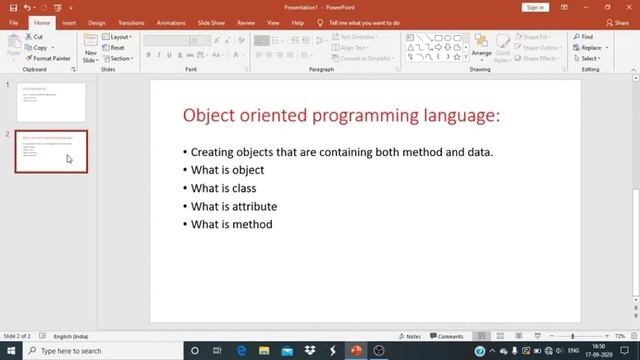Pick the oval shape from the shapes gallery
This screenshot has height=360, width=640.
tap(448, 38)
